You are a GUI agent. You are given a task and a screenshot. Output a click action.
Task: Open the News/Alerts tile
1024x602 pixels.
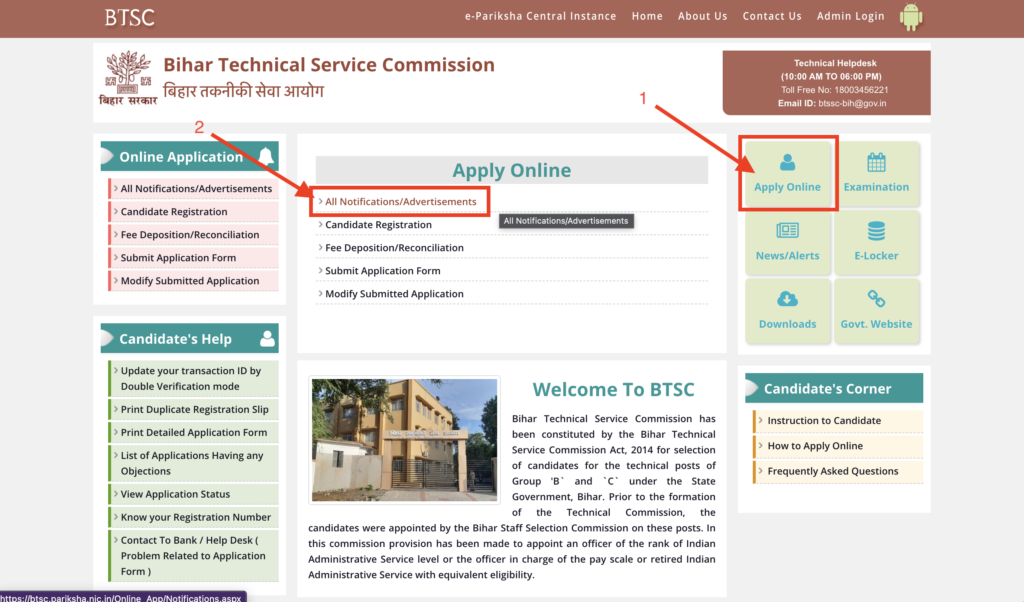pos(787,243)
